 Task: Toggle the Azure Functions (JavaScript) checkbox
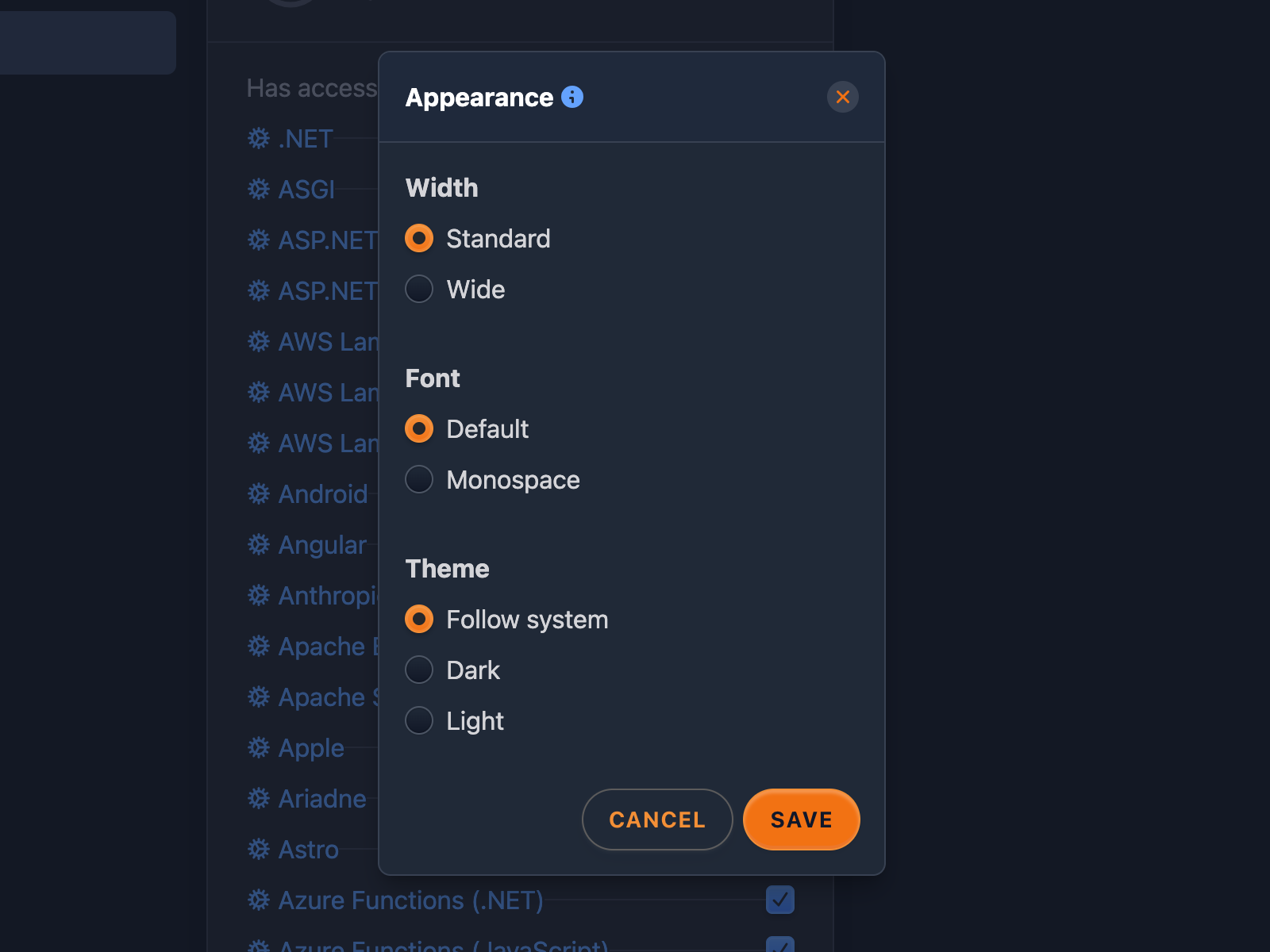coord(779,946)
